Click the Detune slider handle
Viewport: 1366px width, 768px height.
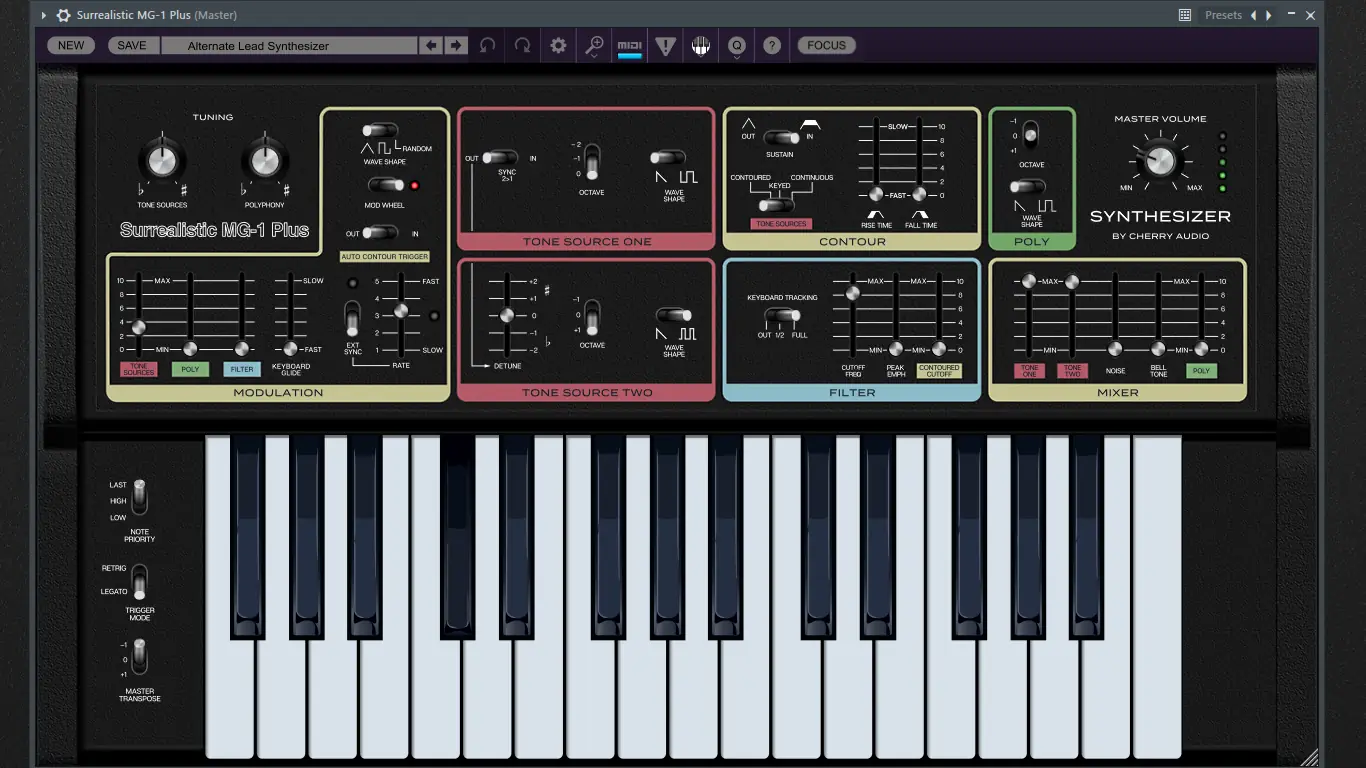tap(506, 315)
